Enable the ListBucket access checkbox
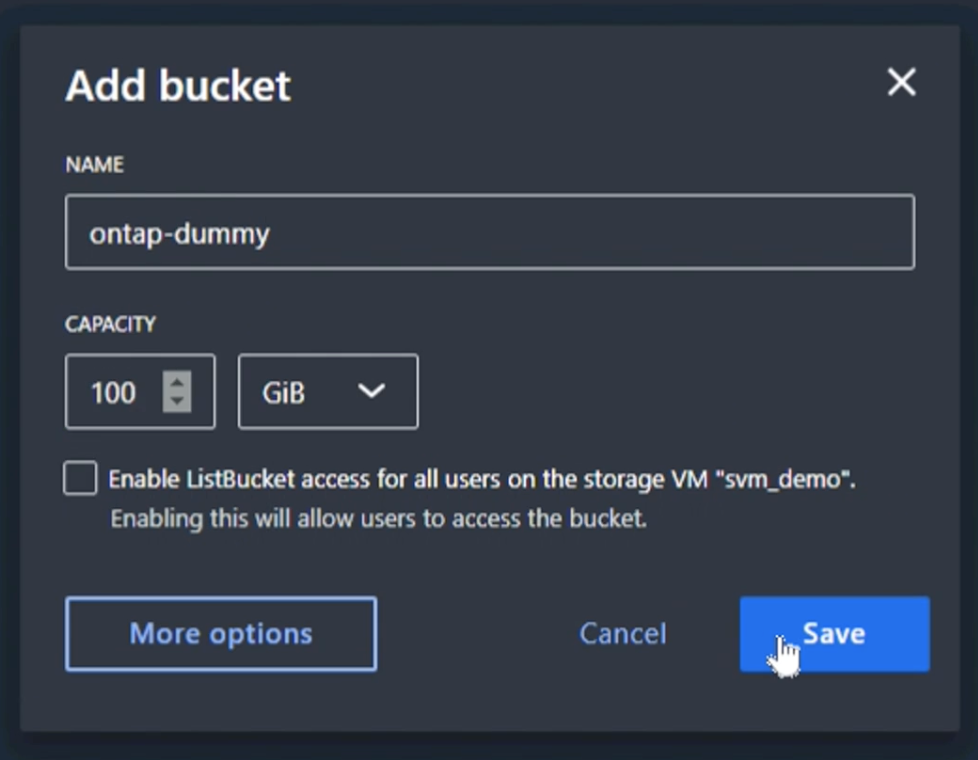Viewport: 978px width, 760px height. click(81, 478)
